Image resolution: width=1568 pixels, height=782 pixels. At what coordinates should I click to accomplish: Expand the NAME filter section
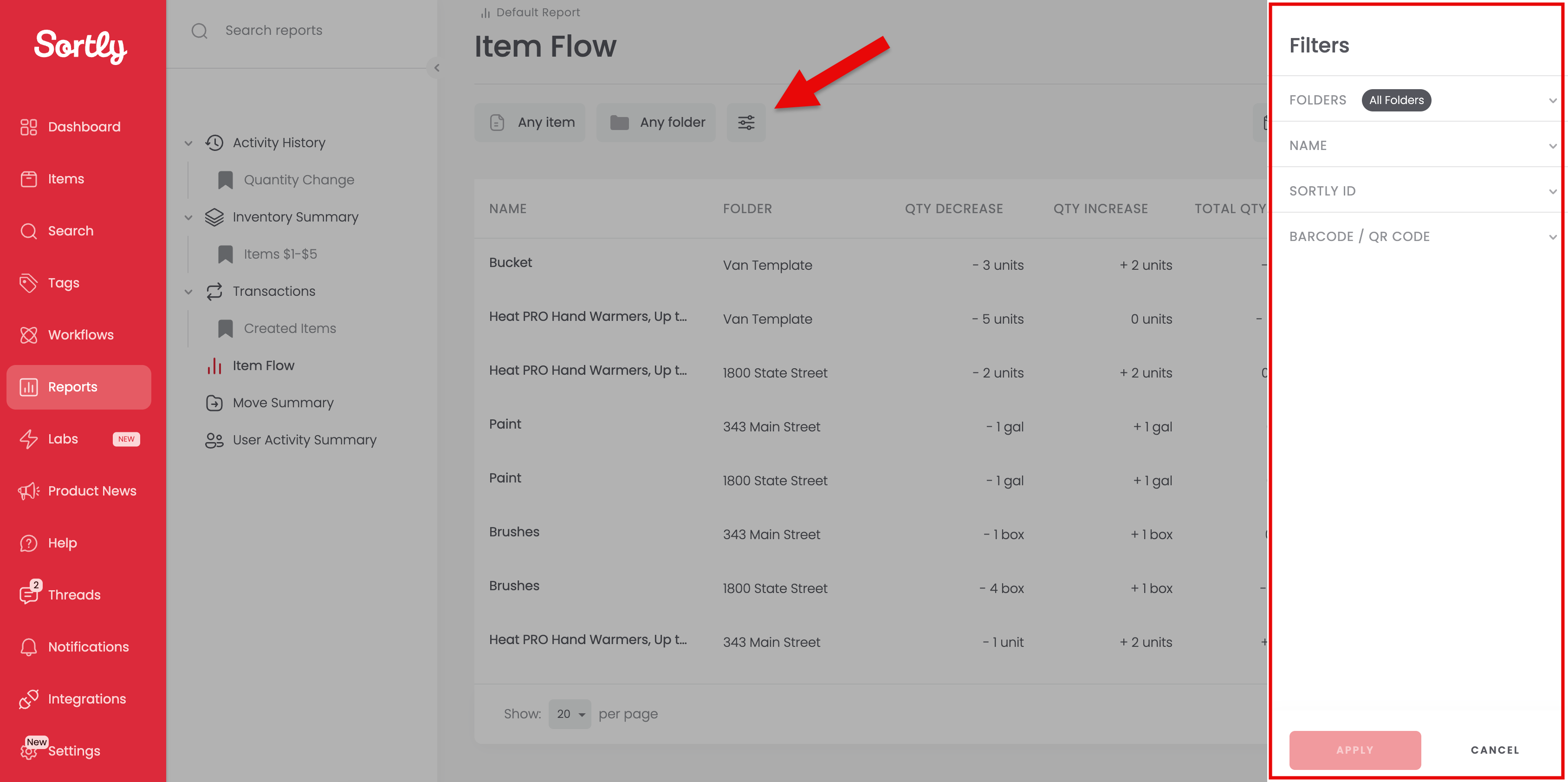(x=1552, y=146)
